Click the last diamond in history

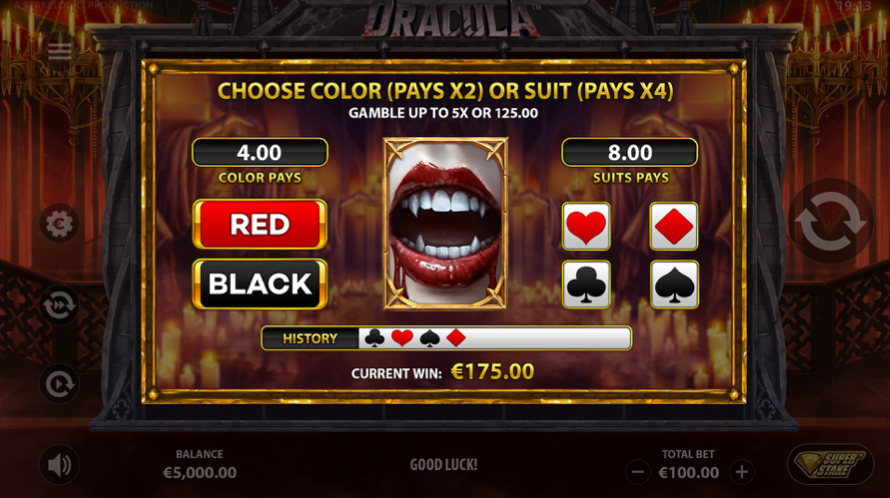[456, 338]
